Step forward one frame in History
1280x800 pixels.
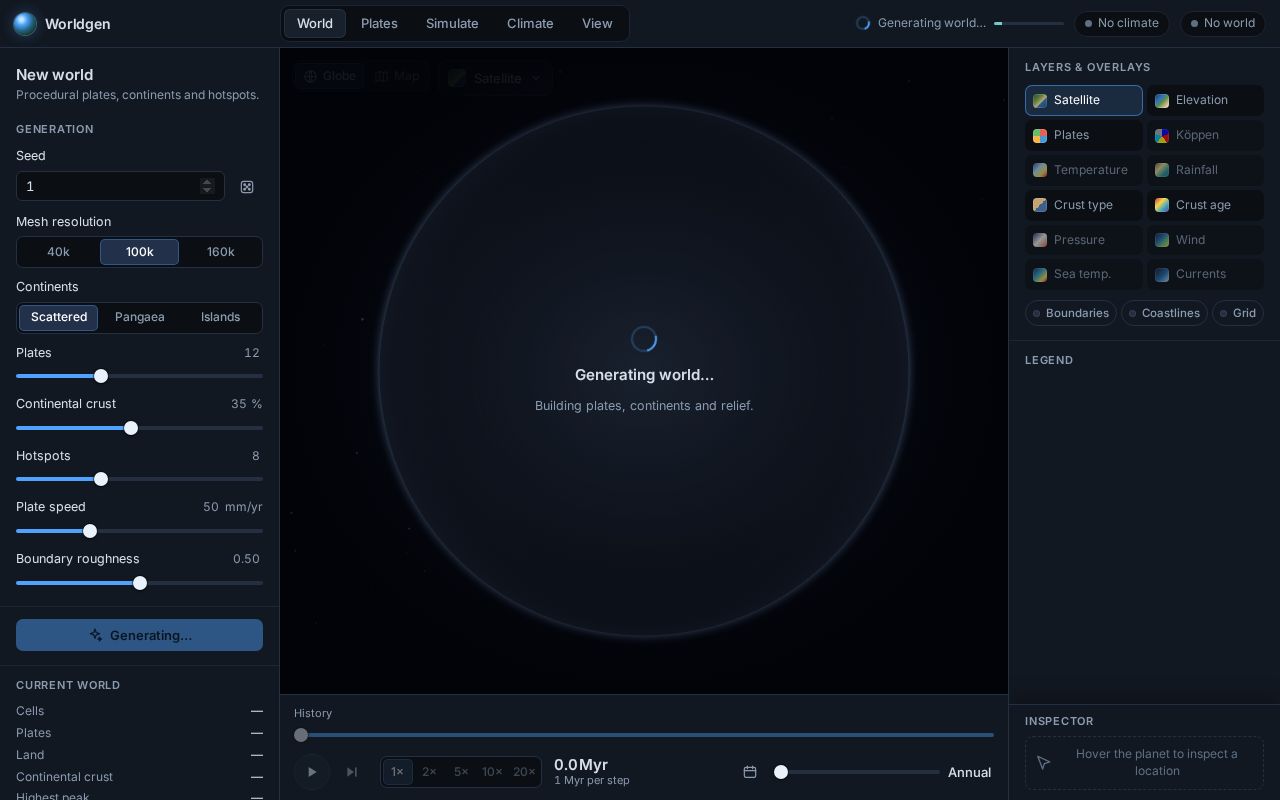(352, 772)
